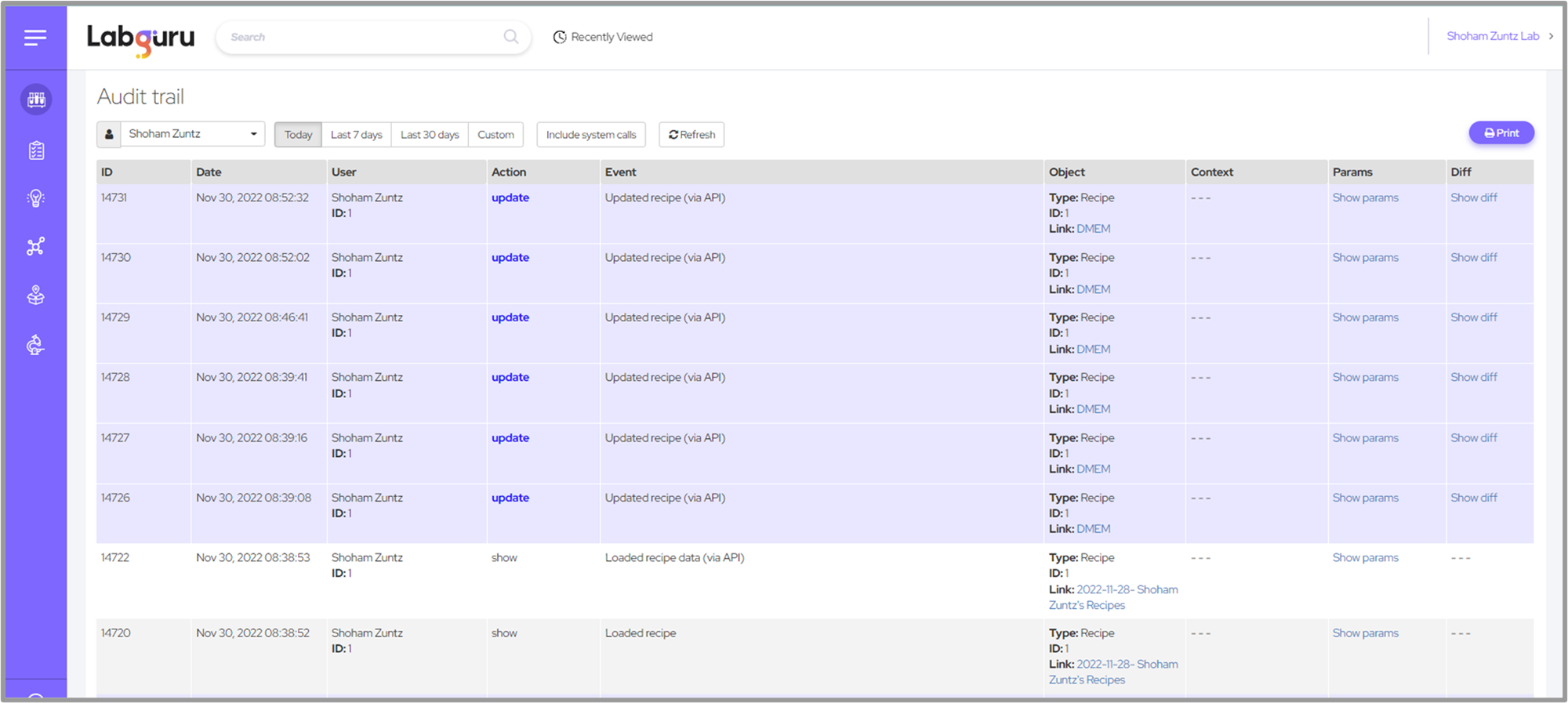
Task: Click the Refresh button
Action: 691,135
